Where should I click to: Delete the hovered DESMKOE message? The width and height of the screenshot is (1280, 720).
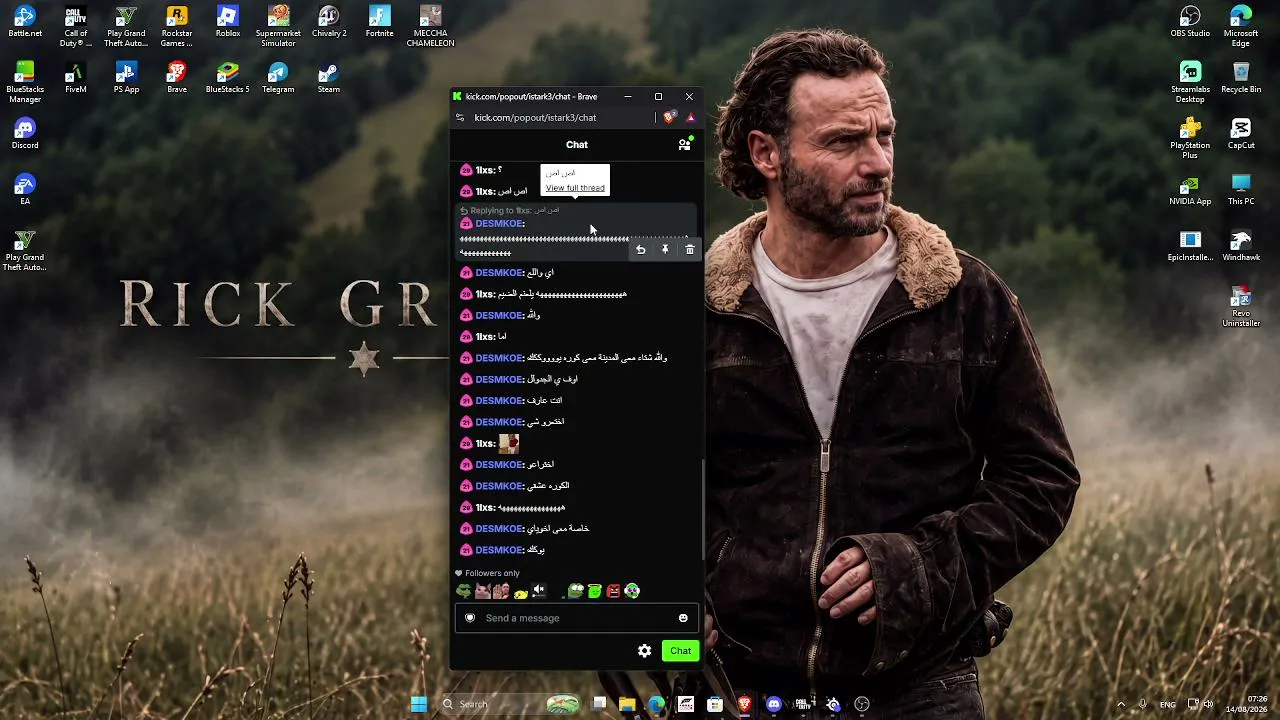[690, 250]
